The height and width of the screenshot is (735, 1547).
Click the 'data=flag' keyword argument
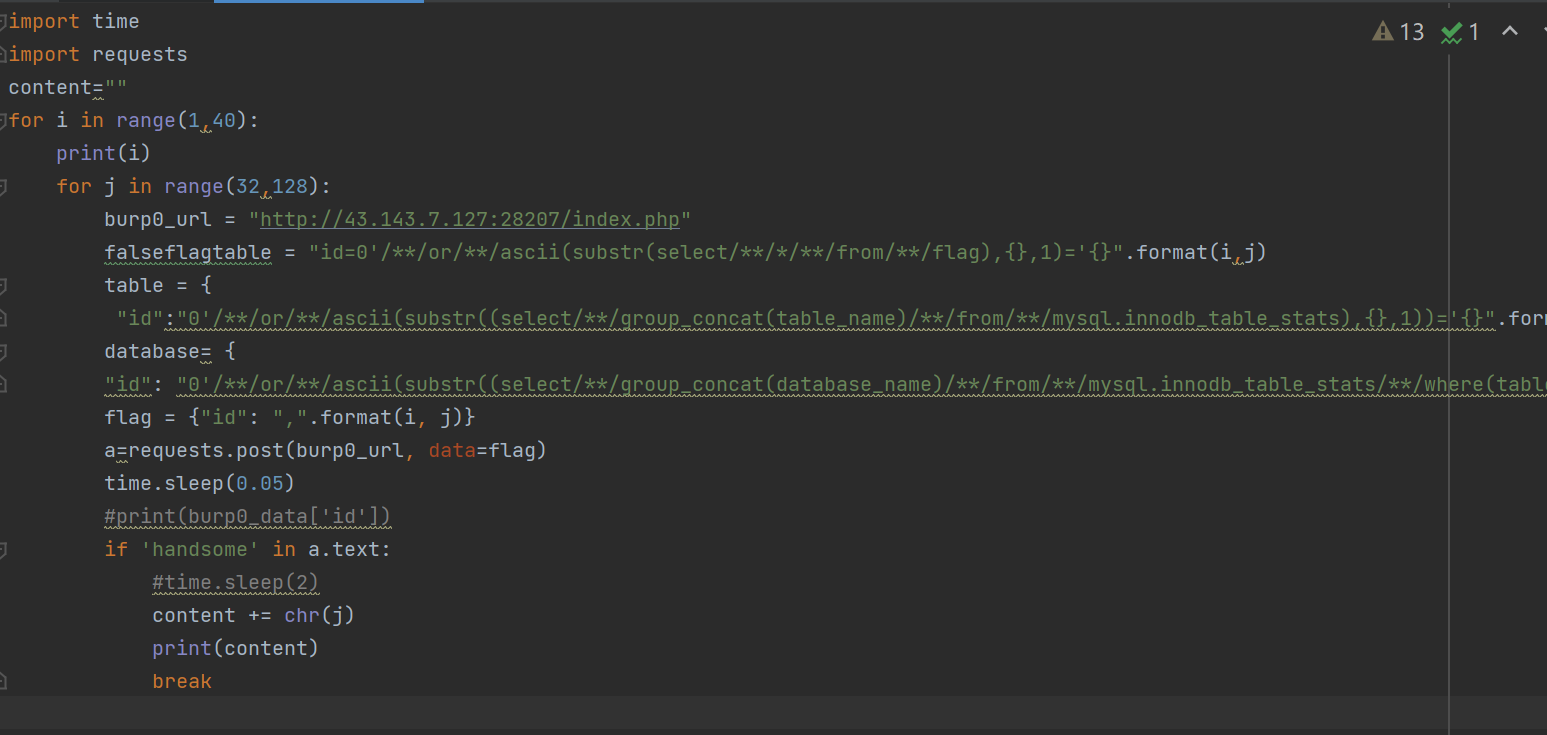pyautogui.click(x=482, y=450)
